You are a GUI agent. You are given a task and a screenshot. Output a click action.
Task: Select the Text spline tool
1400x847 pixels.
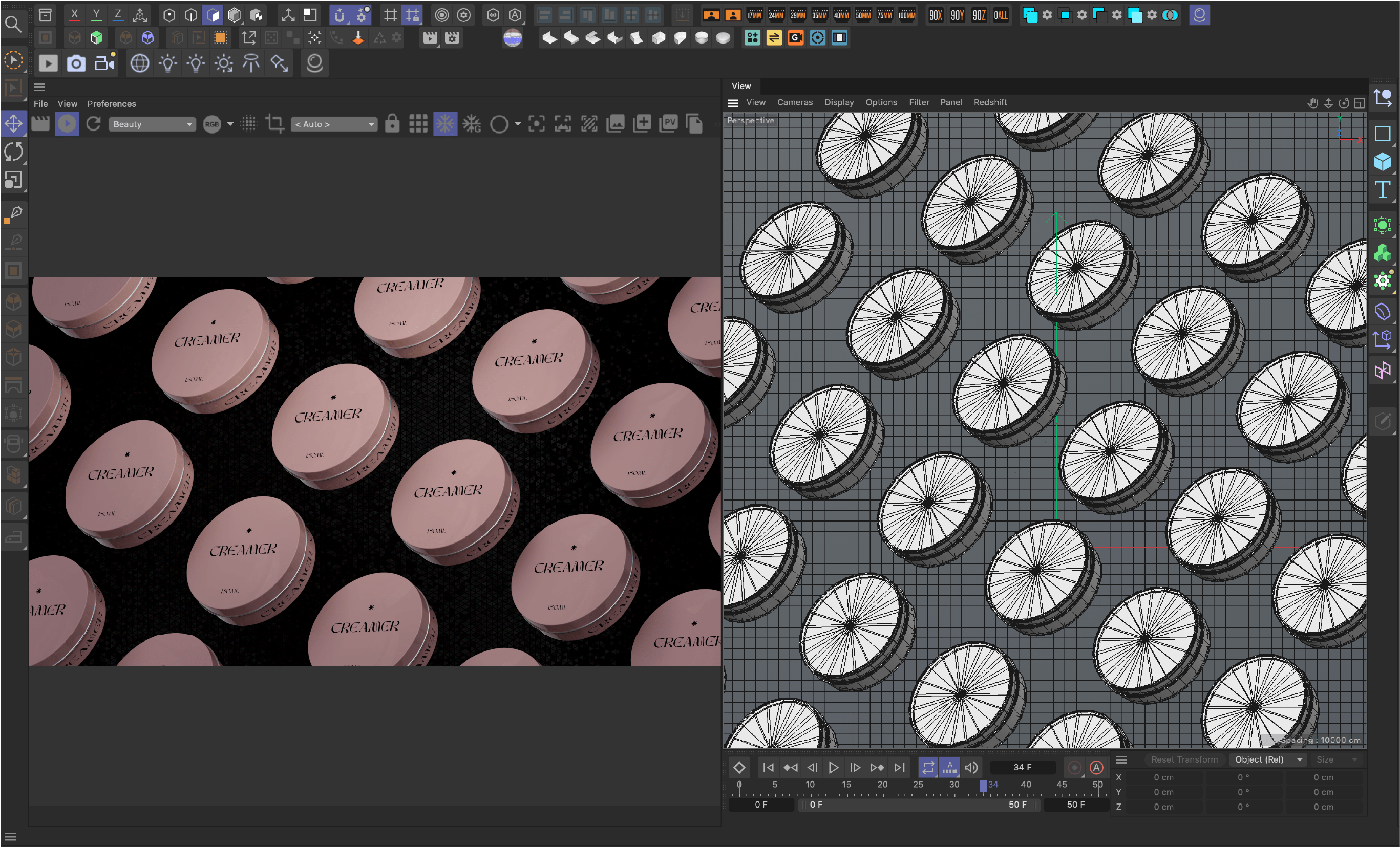point(1382,189)
